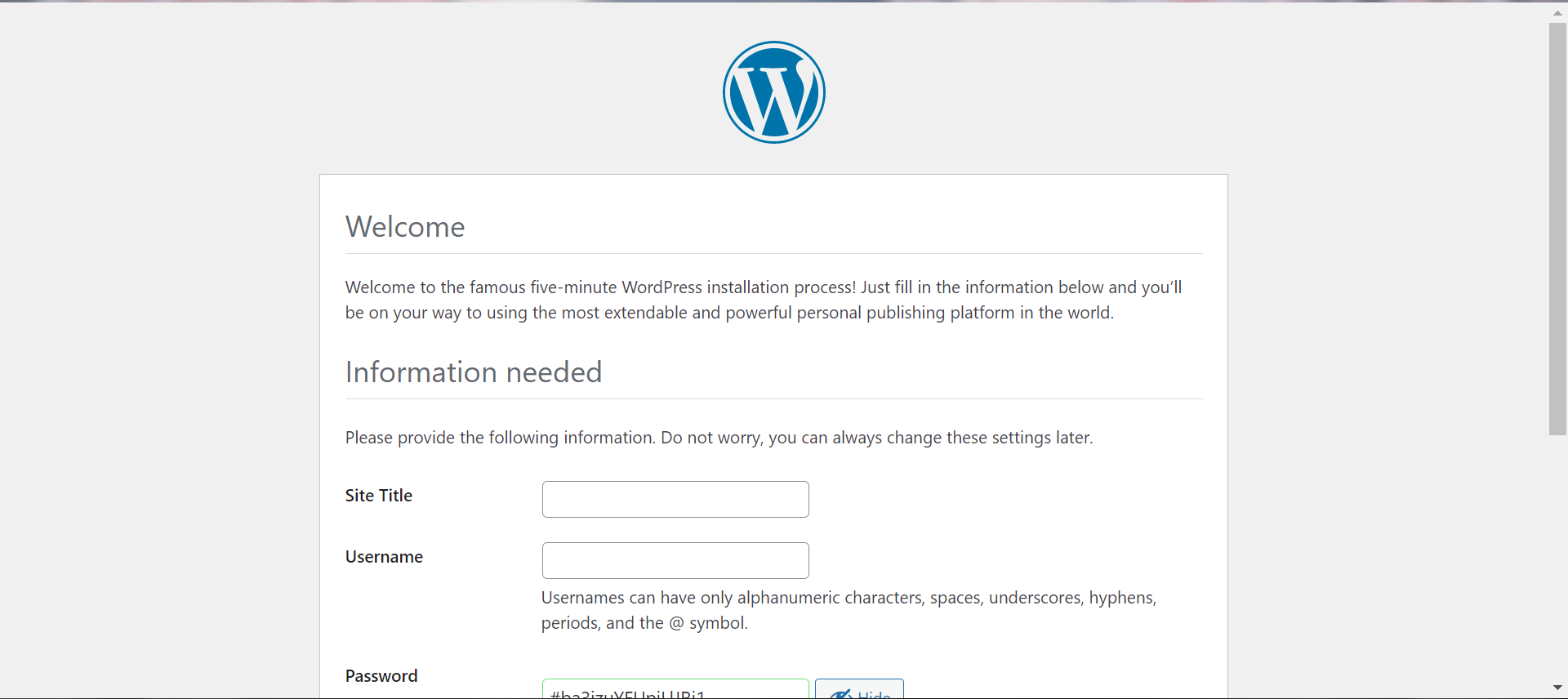Click the Password label

pos(381,676)
